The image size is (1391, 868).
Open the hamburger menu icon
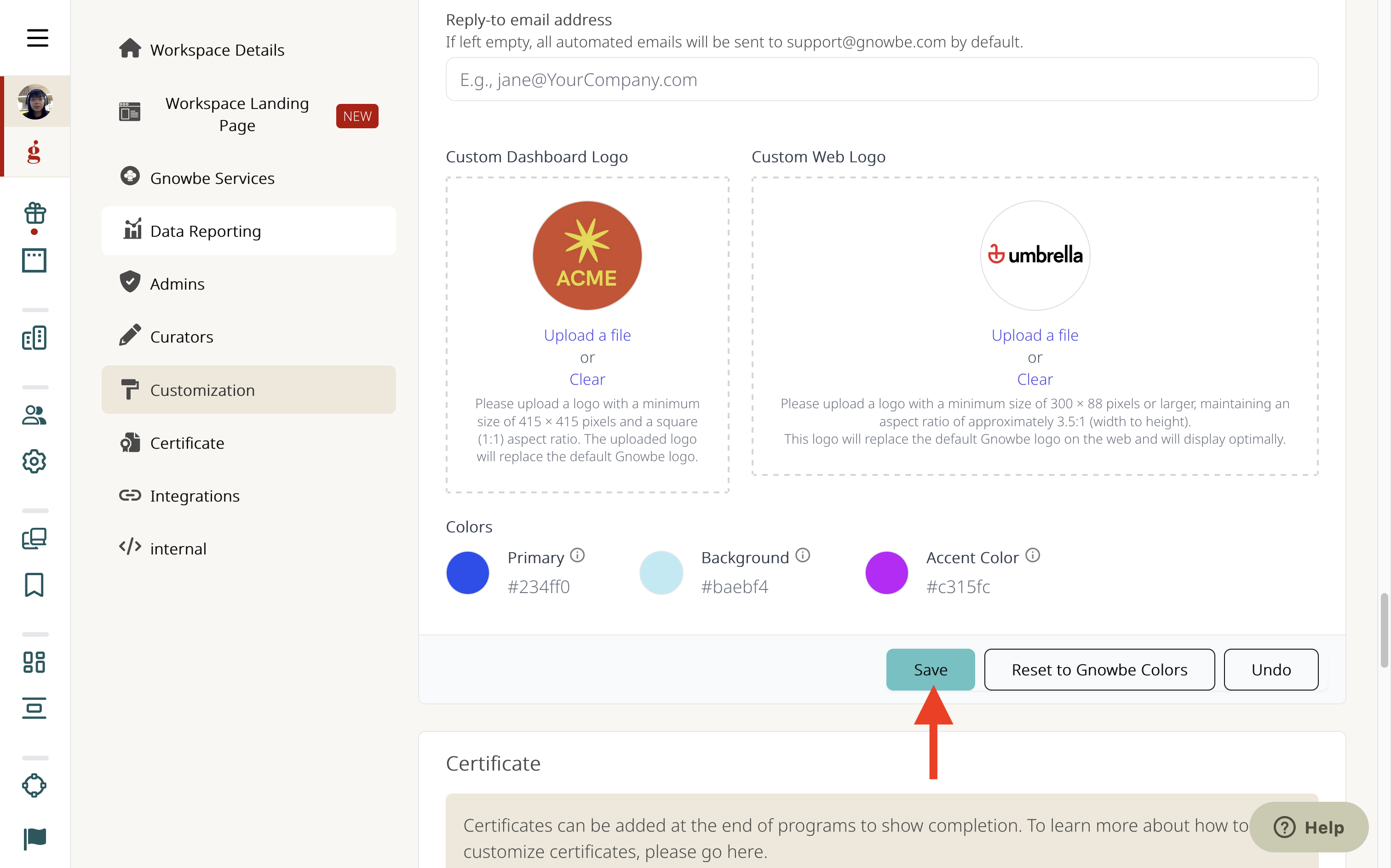[37, 38]
